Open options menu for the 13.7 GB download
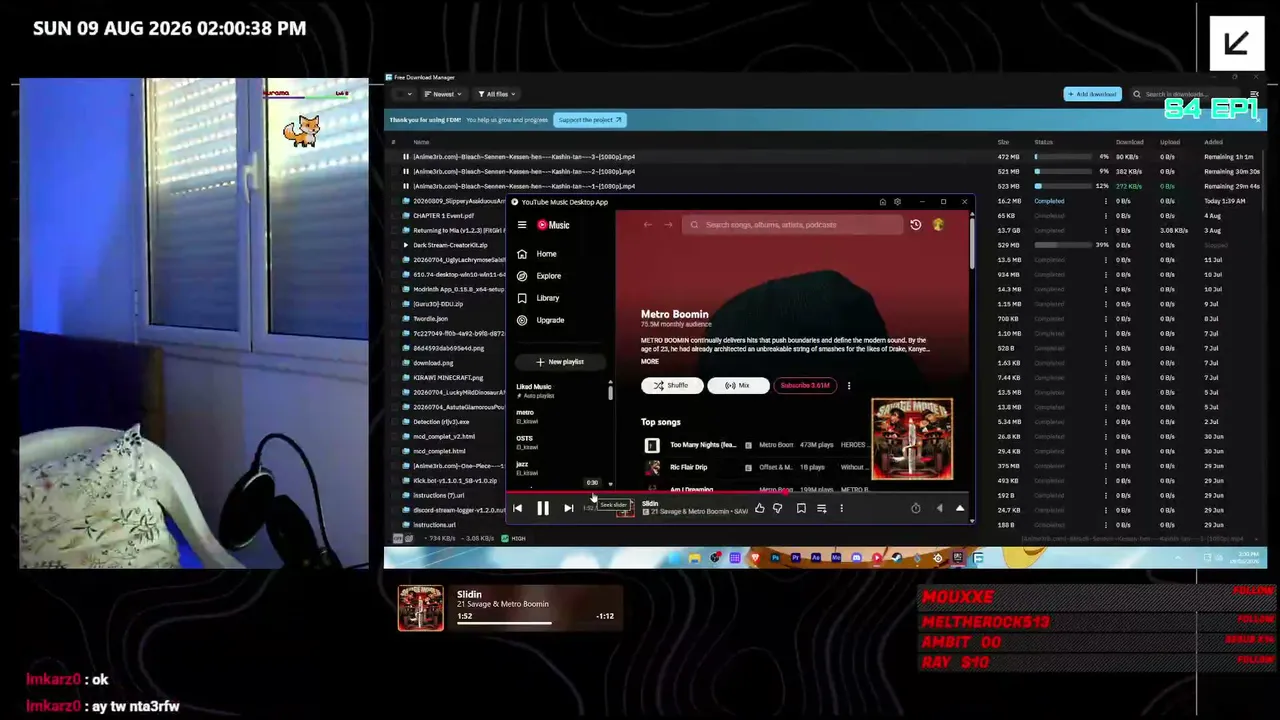This screenshot has width=1280, height=720. click(1106, 231)
